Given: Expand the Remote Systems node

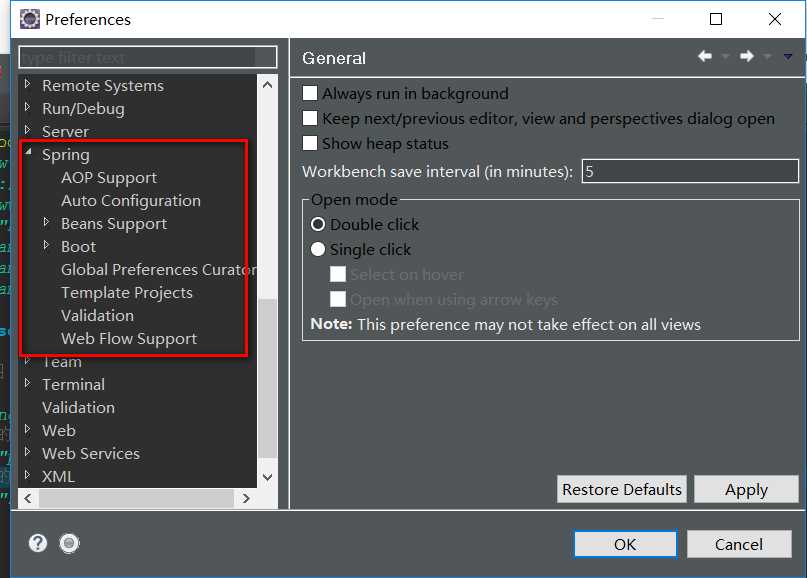Looking at the screenshot, I should coord(28,83).
